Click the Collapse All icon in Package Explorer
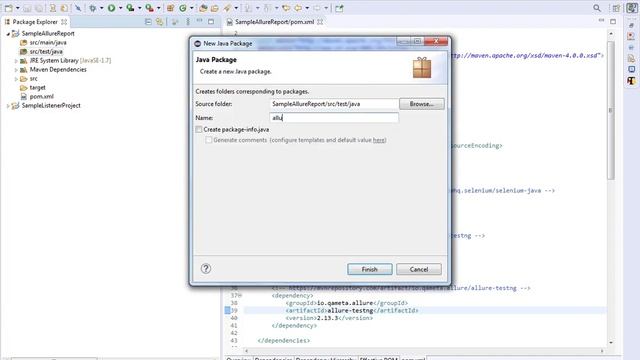This screenshot has height=360, width=640. point(148,22)
